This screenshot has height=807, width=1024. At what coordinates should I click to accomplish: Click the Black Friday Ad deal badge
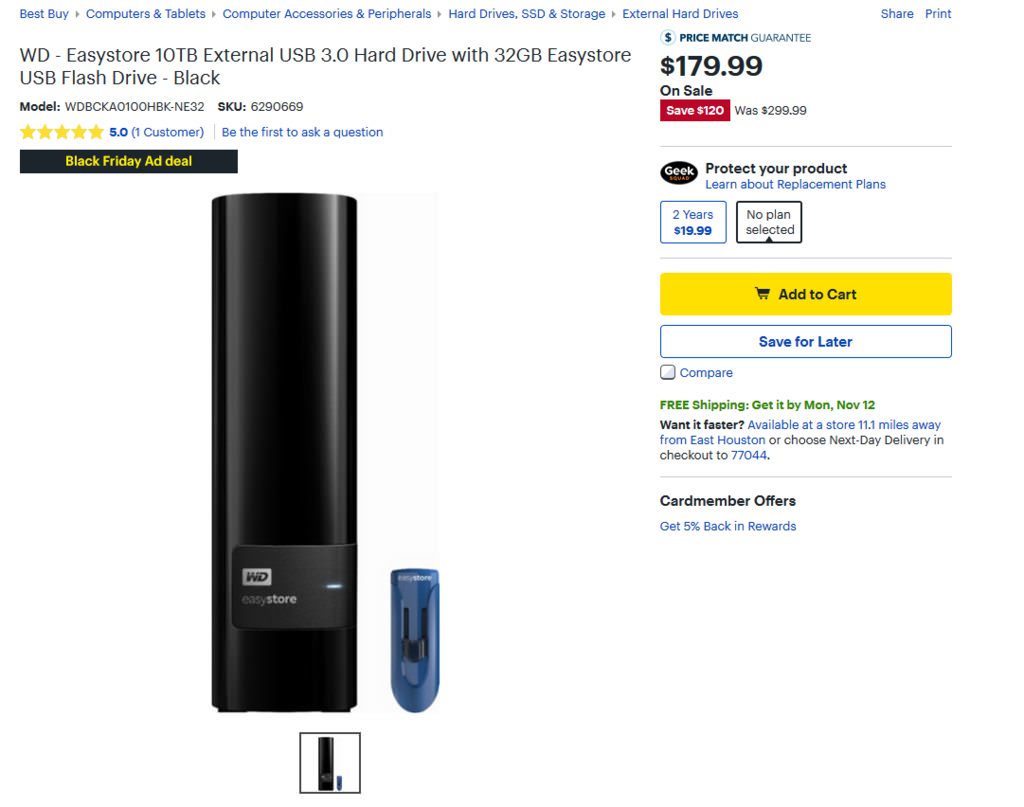[128, 161]
